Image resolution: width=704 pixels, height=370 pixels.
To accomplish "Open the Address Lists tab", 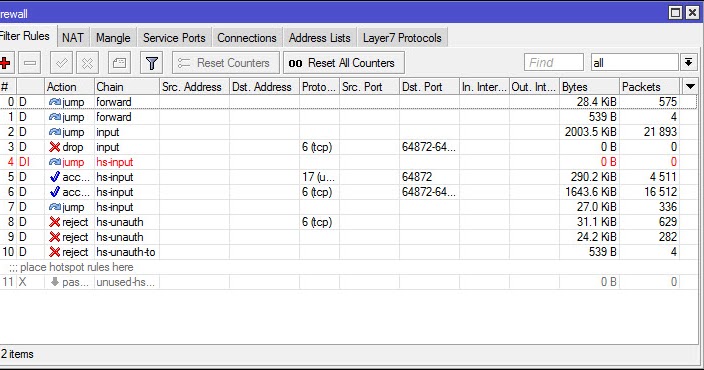I will tap(320, 38).
